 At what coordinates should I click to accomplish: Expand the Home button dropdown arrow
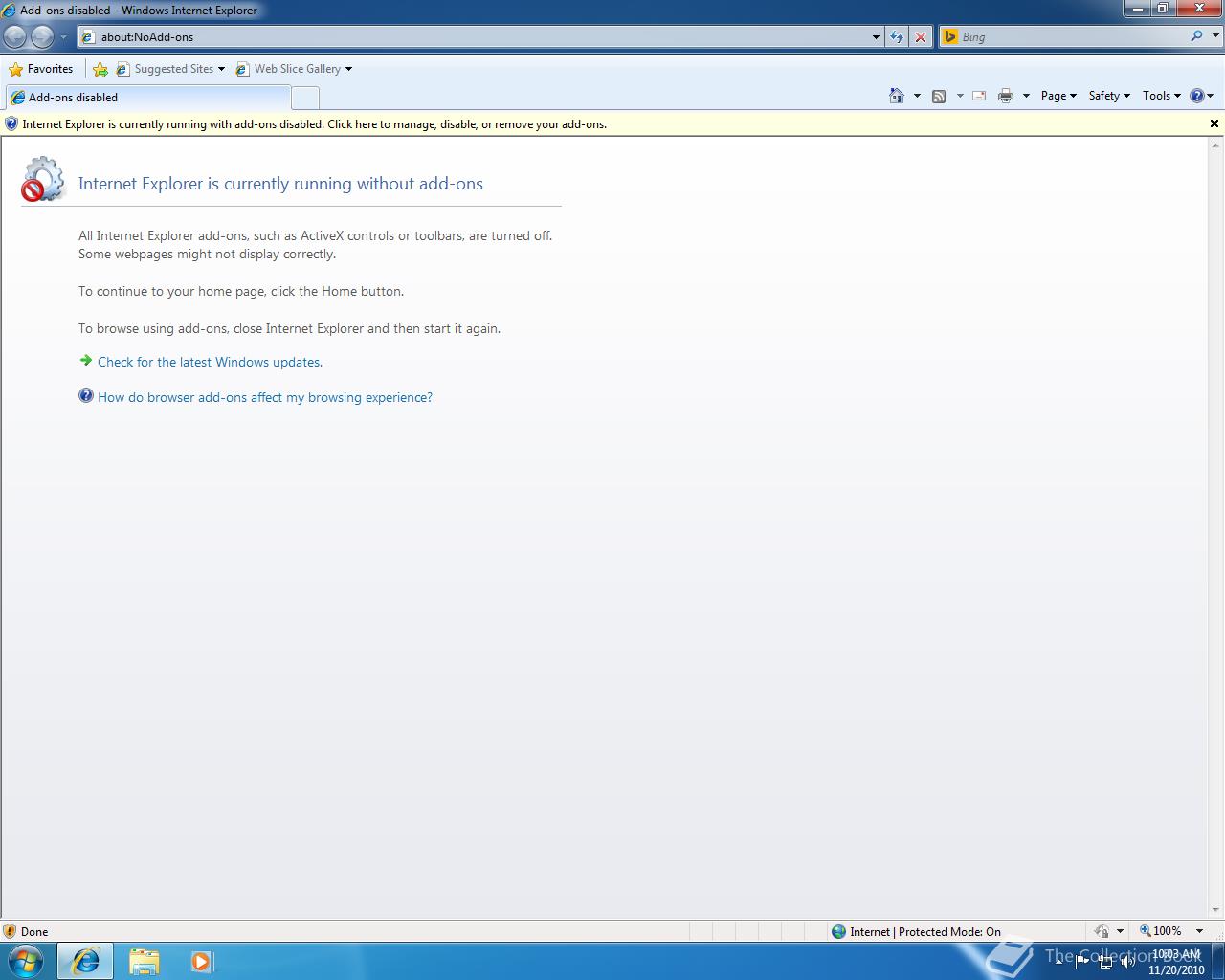click(917, 96)
